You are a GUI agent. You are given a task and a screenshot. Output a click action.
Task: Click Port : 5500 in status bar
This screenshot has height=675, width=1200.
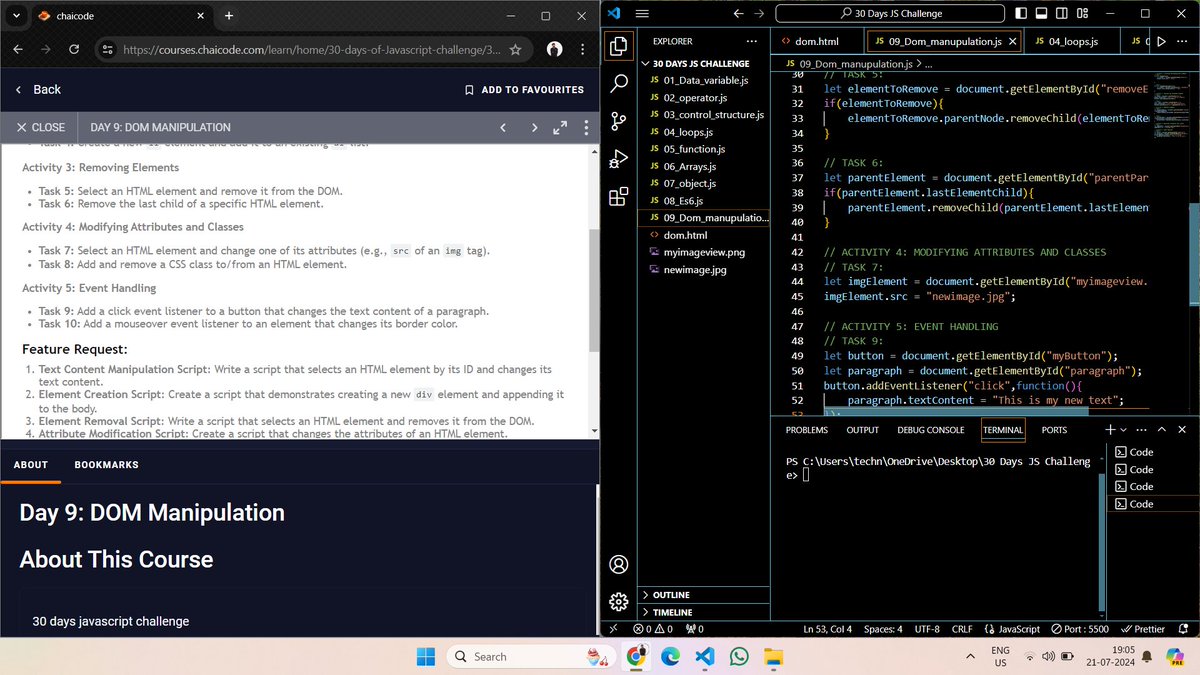click(x=1079, y=629)
